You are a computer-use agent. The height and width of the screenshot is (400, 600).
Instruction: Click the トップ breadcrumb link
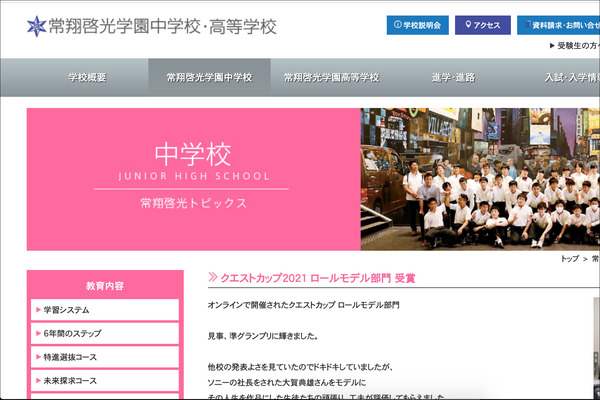click(569, 258)
